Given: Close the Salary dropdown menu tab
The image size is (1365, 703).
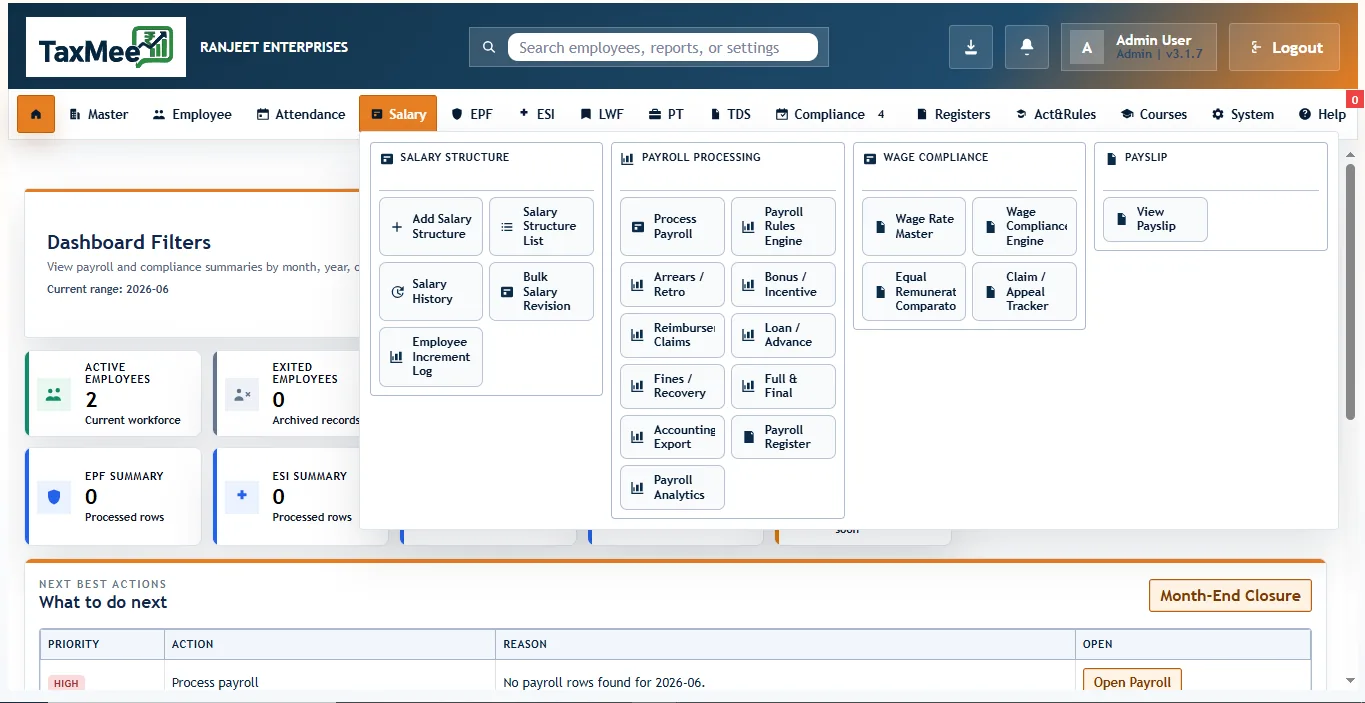Looking at the screenshot, I should [398, 114].
